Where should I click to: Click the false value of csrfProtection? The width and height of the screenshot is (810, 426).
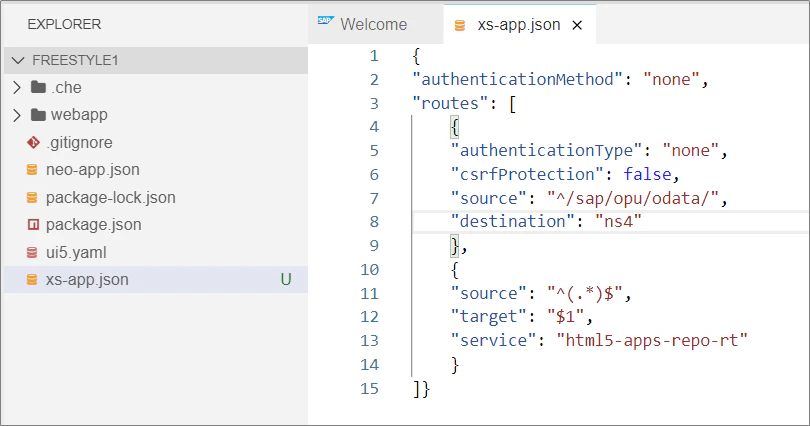(647, 175)
